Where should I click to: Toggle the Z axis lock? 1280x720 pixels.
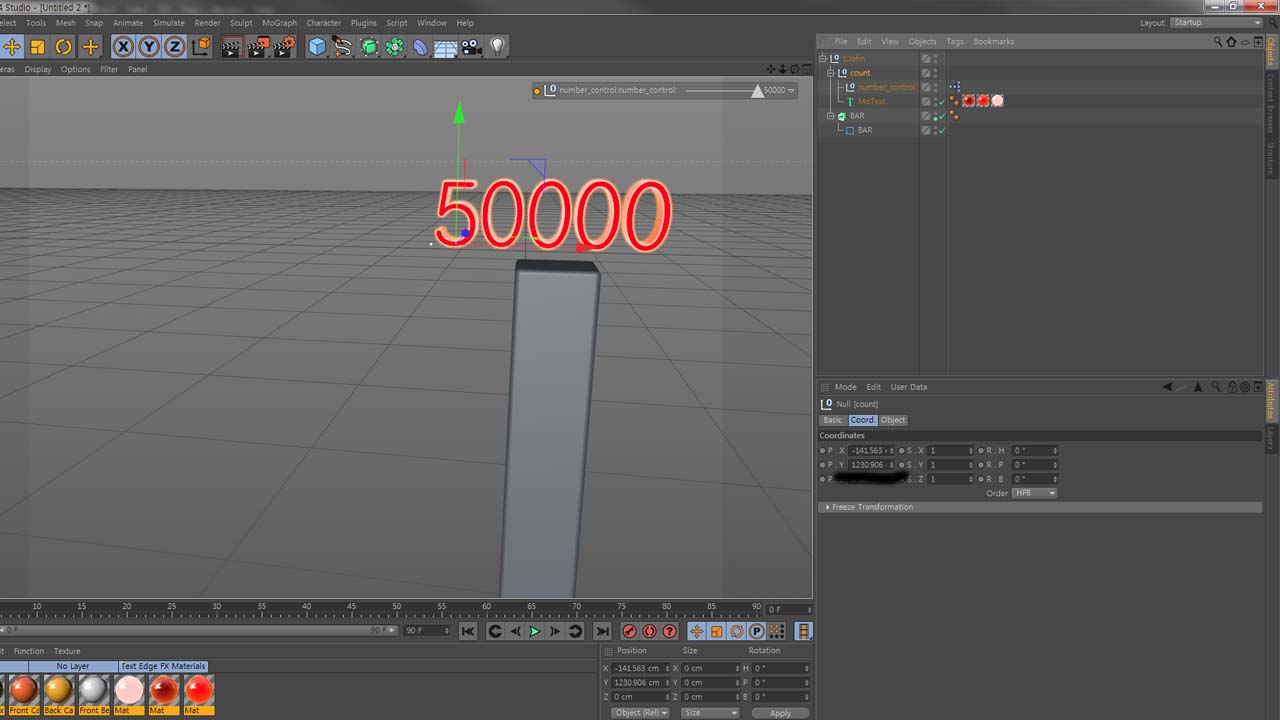[175, 47]
